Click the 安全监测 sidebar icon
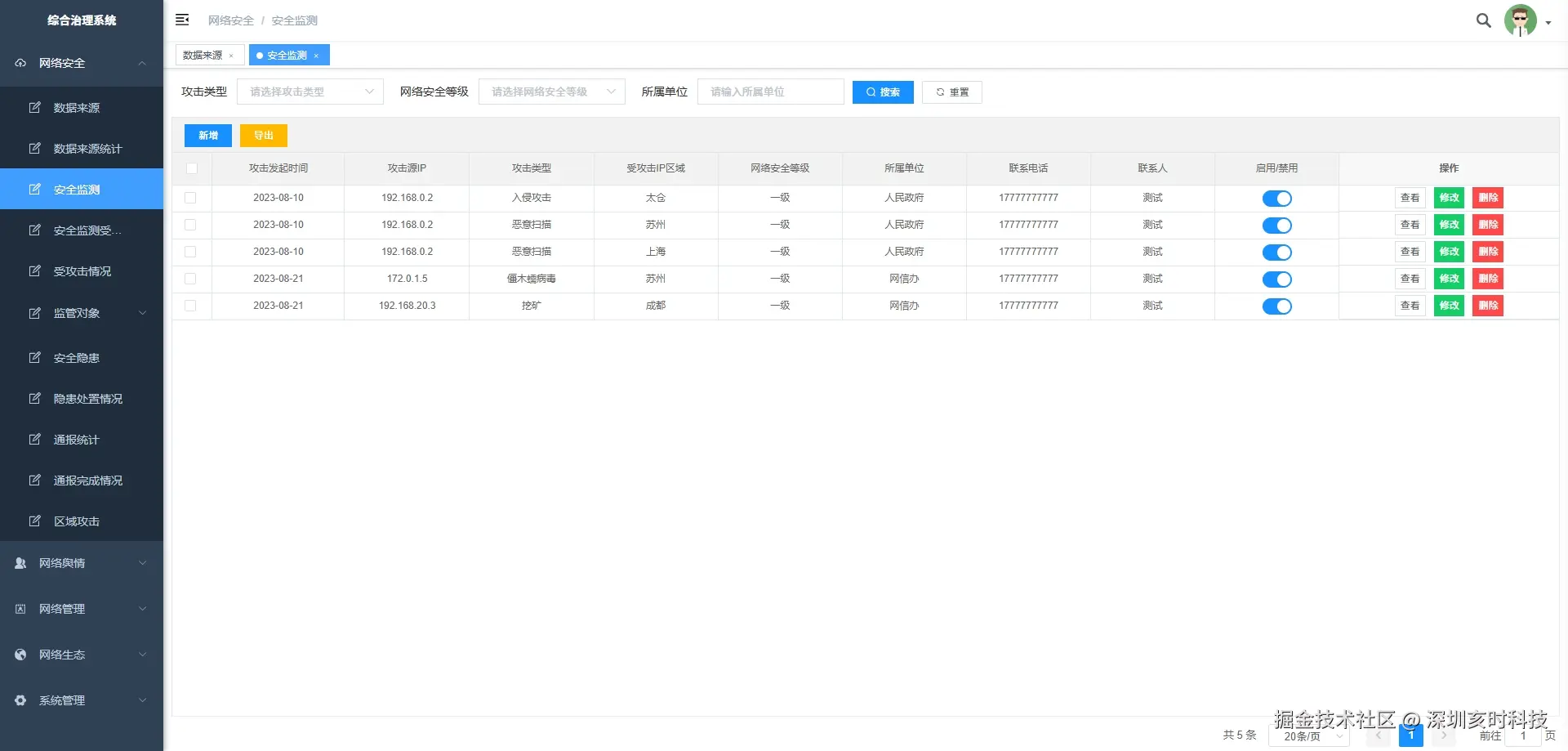This screenshot has width=1568, height=751. [x=35, y=189]
